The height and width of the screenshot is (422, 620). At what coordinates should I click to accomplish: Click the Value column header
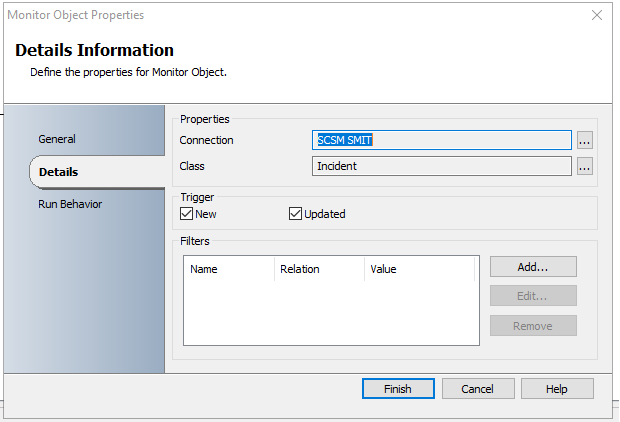point(420,269)
